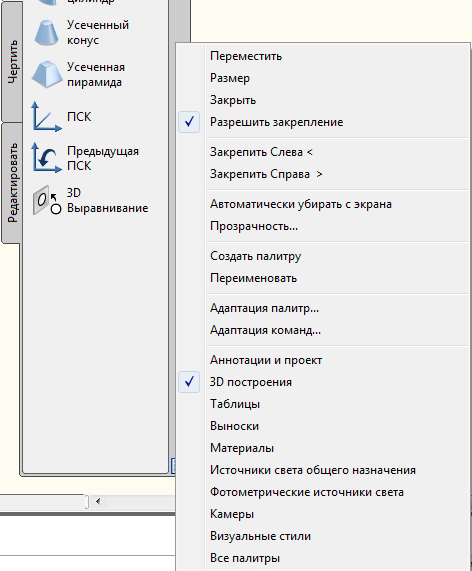This screenshot has height=571, width=472.
Task: Open the Прозрачность... dialog entry
Action: click(322, 226)
